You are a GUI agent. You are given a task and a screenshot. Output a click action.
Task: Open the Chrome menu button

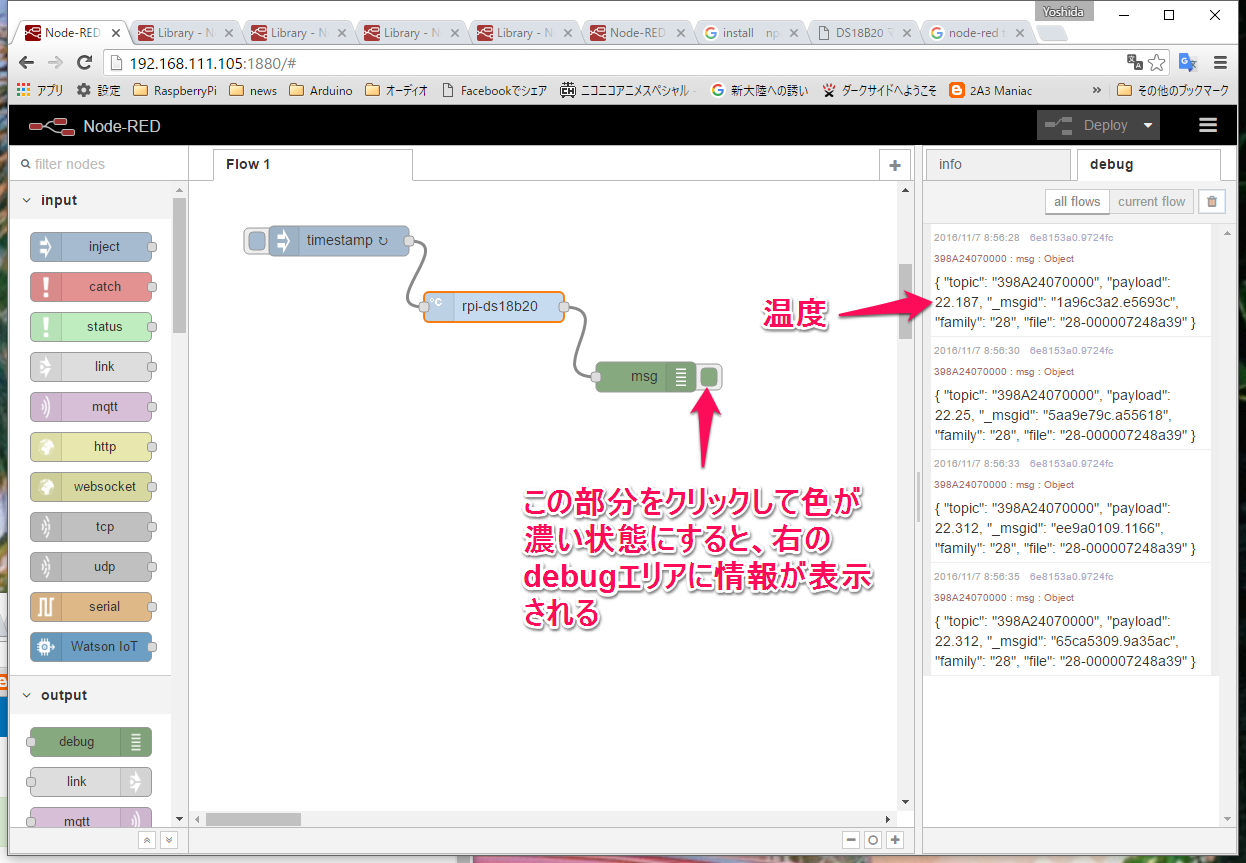coord(1220,63)
